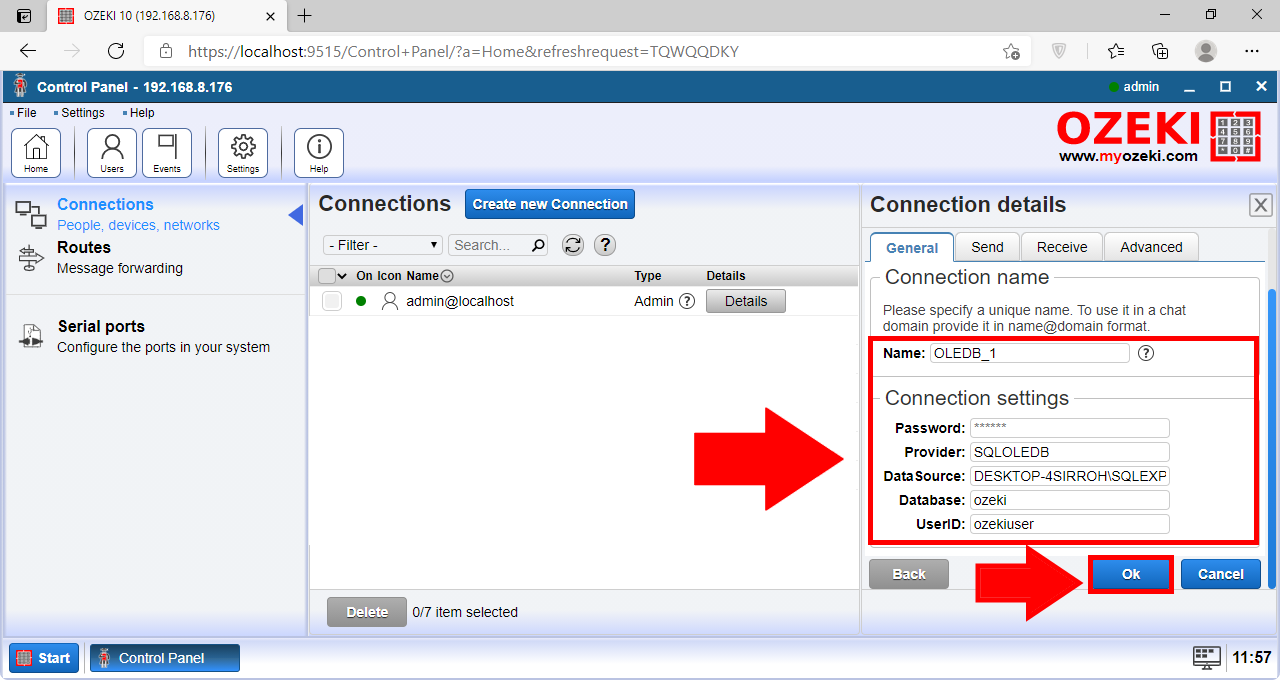Click the browser refresh button

116,51
